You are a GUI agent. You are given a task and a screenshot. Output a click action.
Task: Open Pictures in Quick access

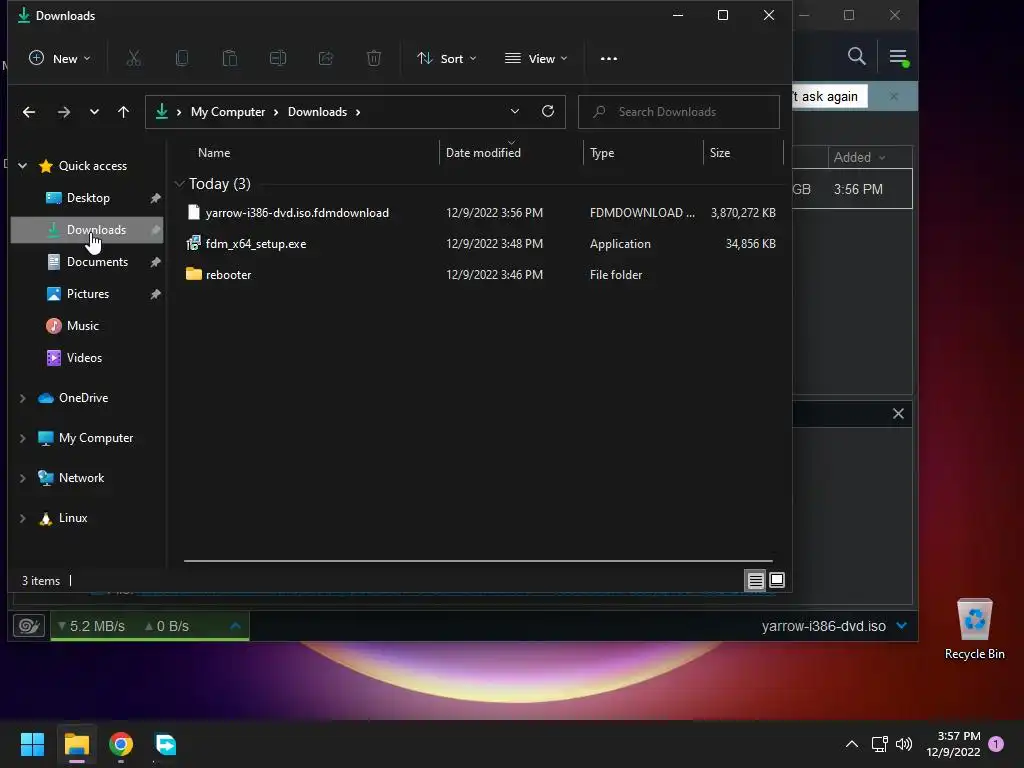click(x=88, y=294)
